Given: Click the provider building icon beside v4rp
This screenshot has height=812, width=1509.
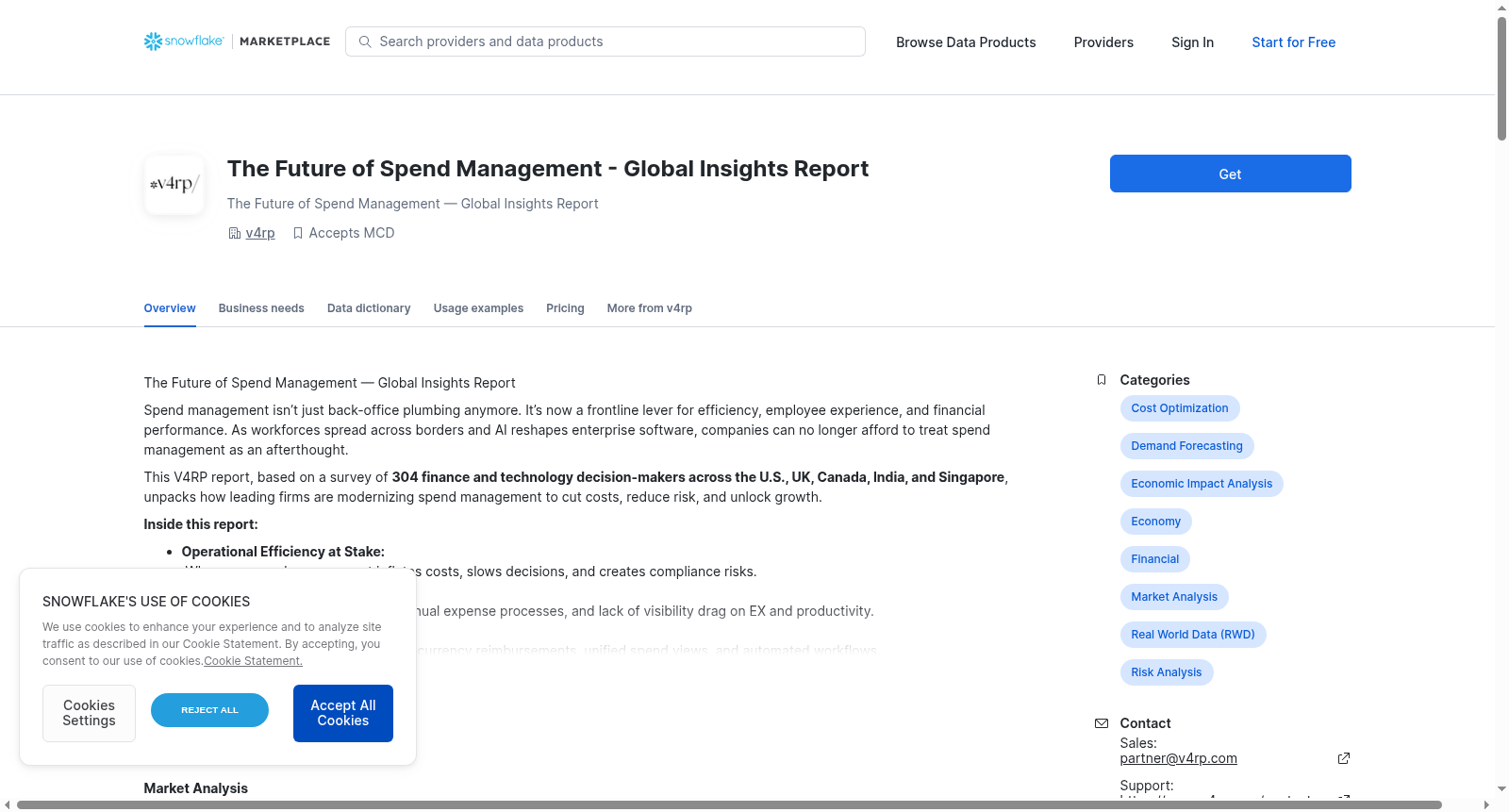Looking at the screenshot, I should pos(235,233).
